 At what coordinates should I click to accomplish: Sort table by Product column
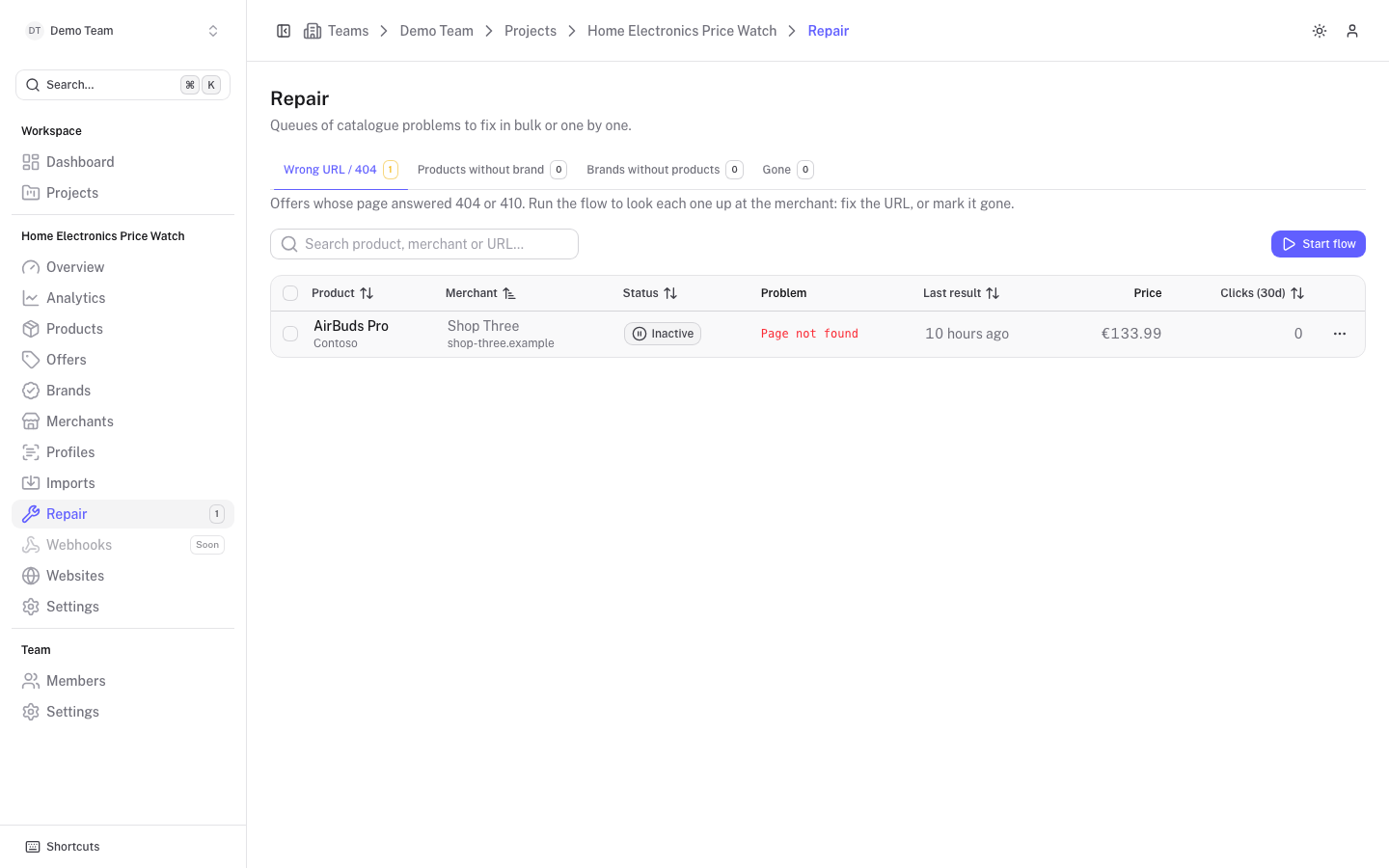342,293
